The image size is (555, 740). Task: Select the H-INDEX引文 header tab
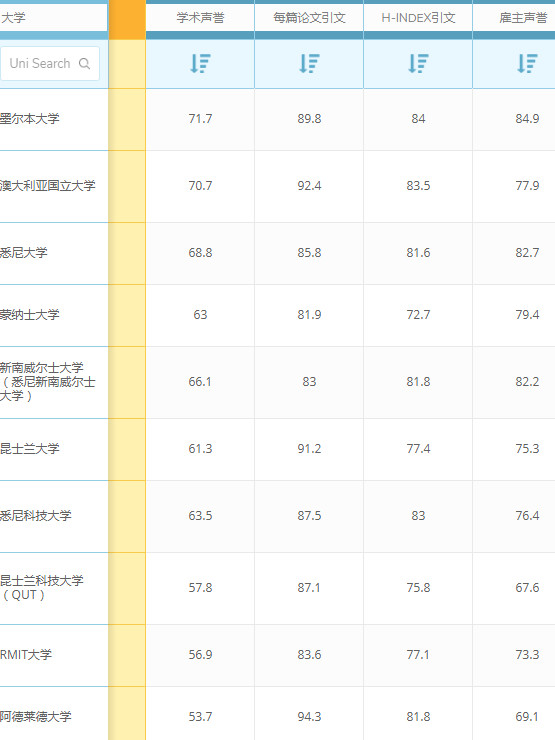(418, 18)
